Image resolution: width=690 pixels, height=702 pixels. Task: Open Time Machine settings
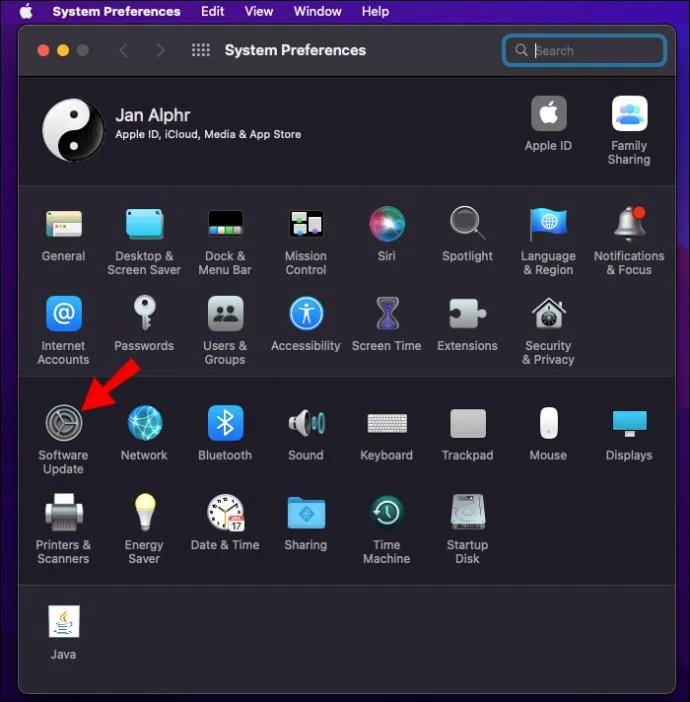point(387,512)
